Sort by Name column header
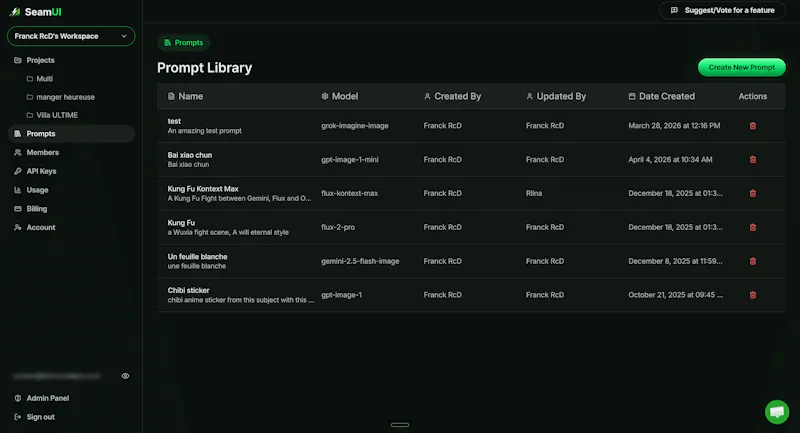Viewport: 800px width, 433px height. (185, 96)
